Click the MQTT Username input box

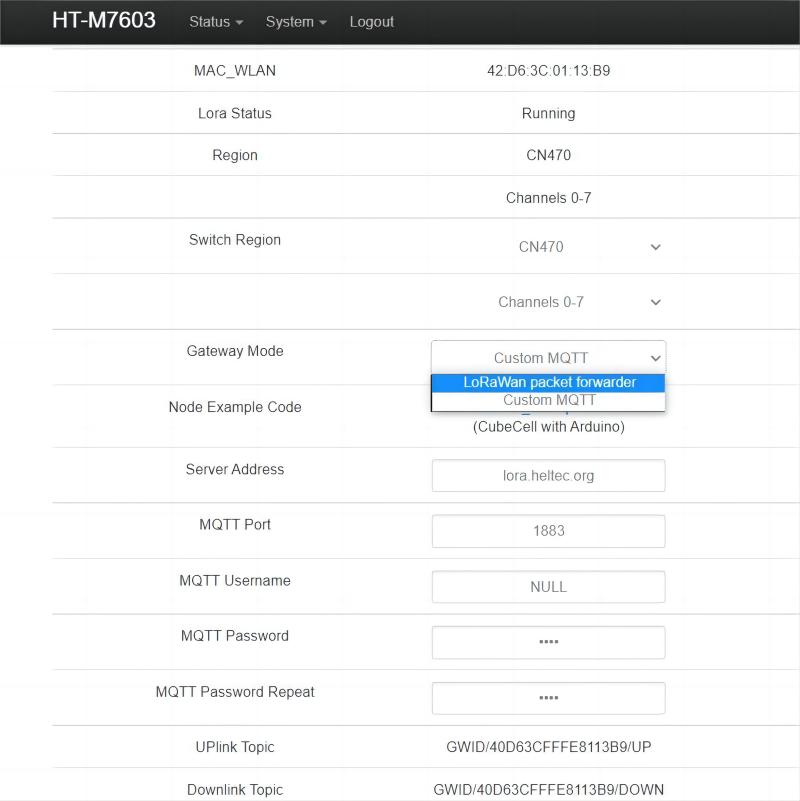[x=548, y=587]
